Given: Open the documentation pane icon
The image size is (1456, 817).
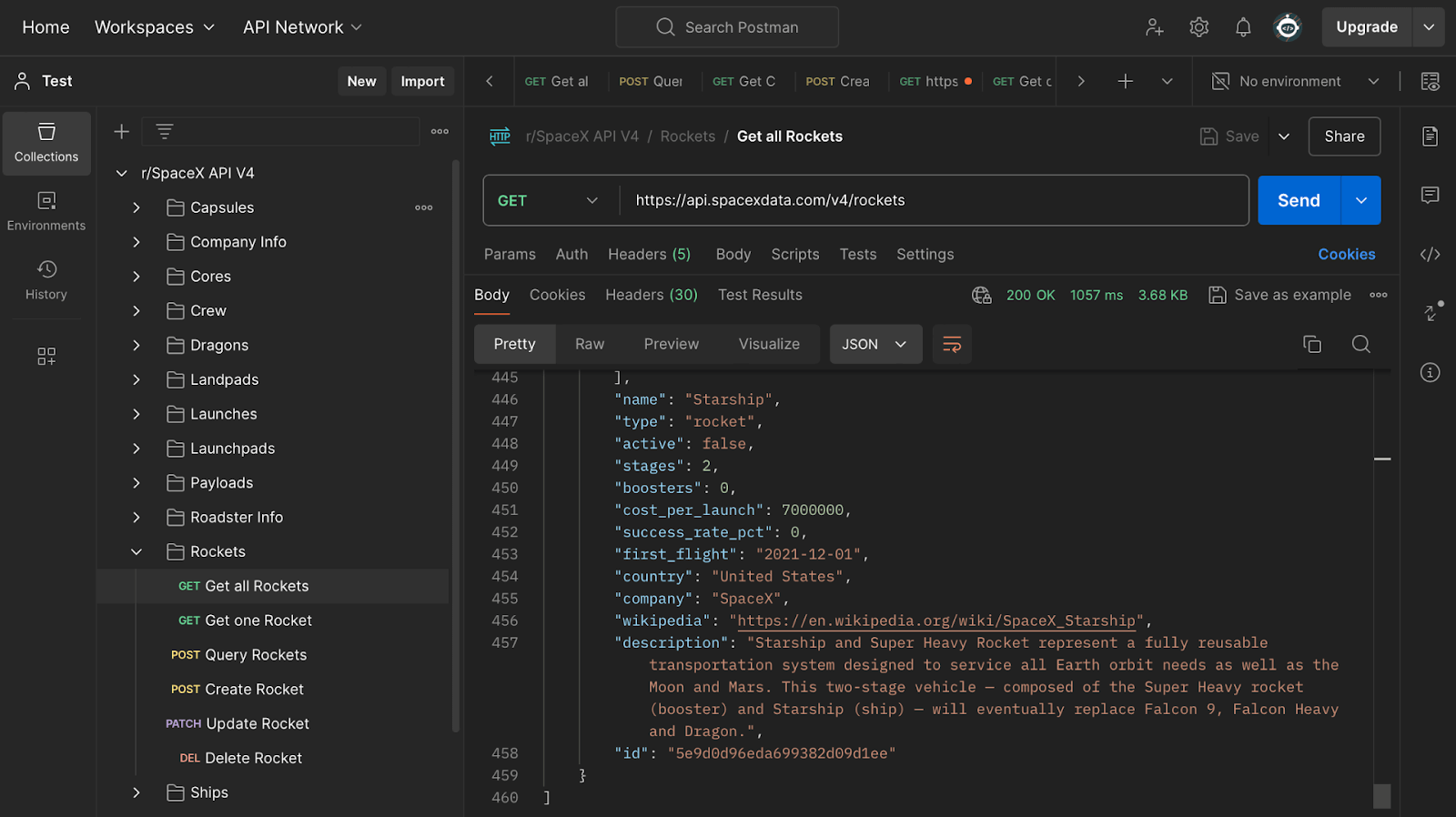Looking at the screenshot, I should [1431, 136].
